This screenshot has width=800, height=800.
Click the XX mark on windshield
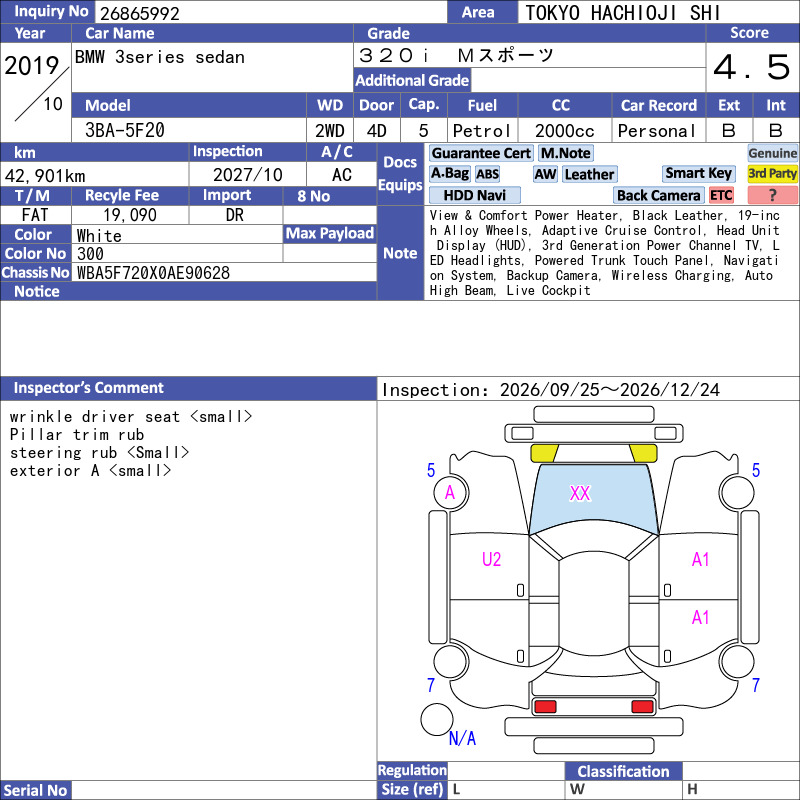coord(580,493)
